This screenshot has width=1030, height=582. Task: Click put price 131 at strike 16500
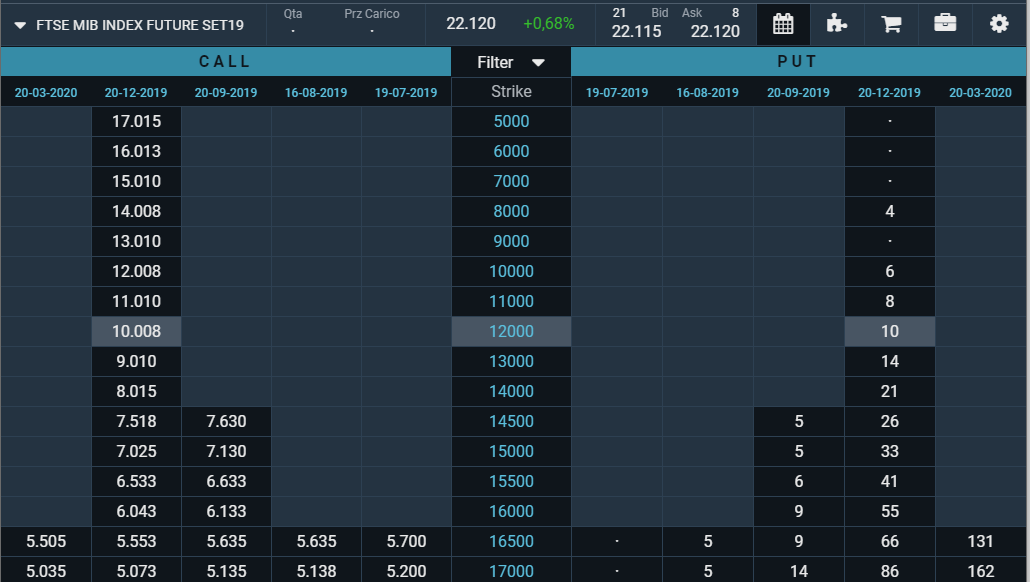[980, 541]
